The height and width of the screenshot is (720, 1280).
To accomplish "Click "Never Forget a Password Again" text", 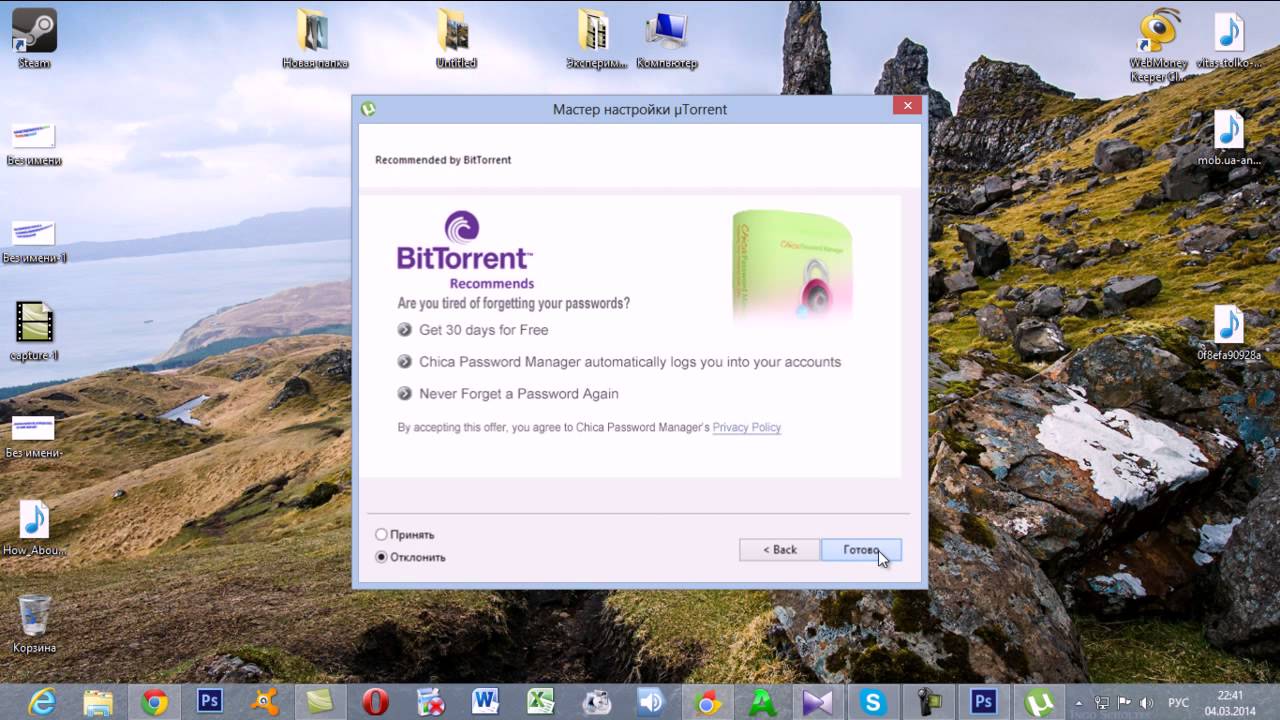I will [x=519, y=394].
